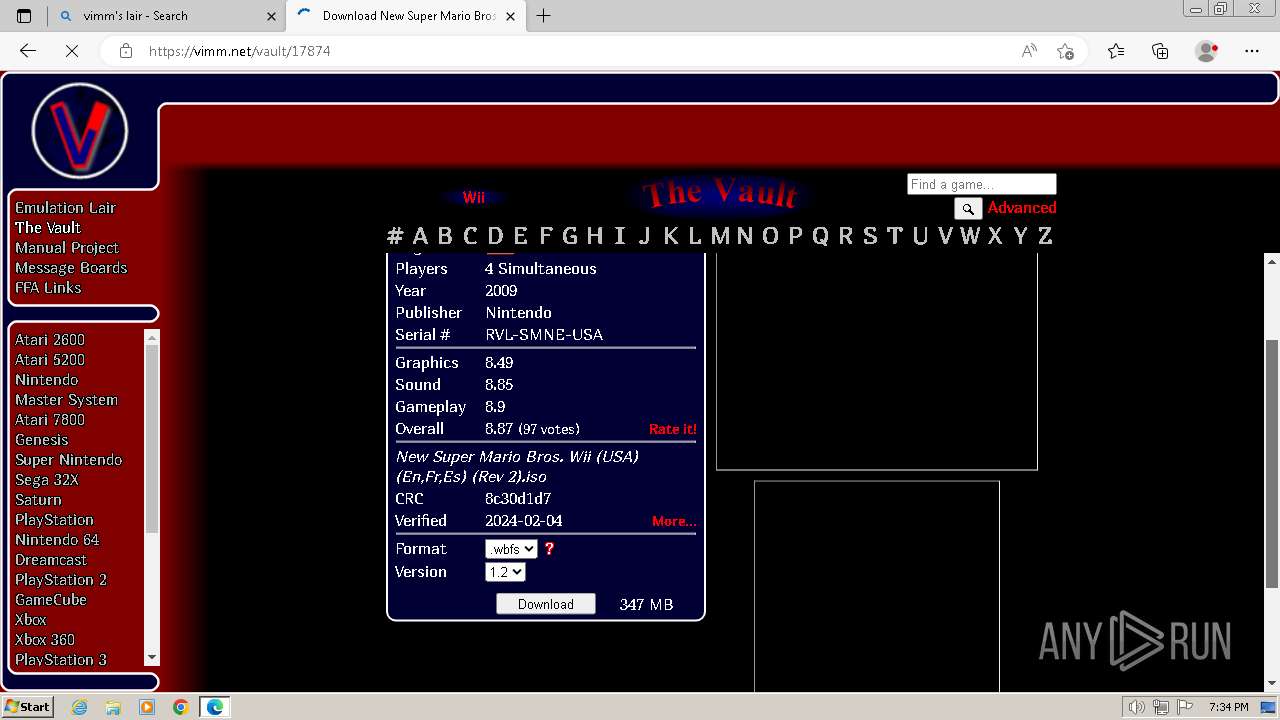The image size is (1280, 720).
Task: Open Manual Project menu link
Action: pyautogui.click(x=67, y=248)
